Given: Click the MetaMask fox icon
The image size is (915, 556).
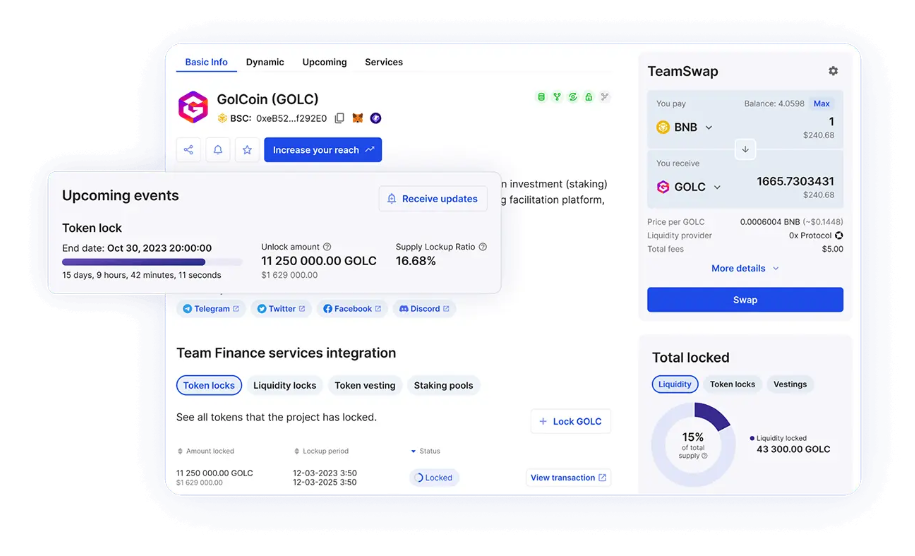Looking at the screenshot, I should (358, 118).
